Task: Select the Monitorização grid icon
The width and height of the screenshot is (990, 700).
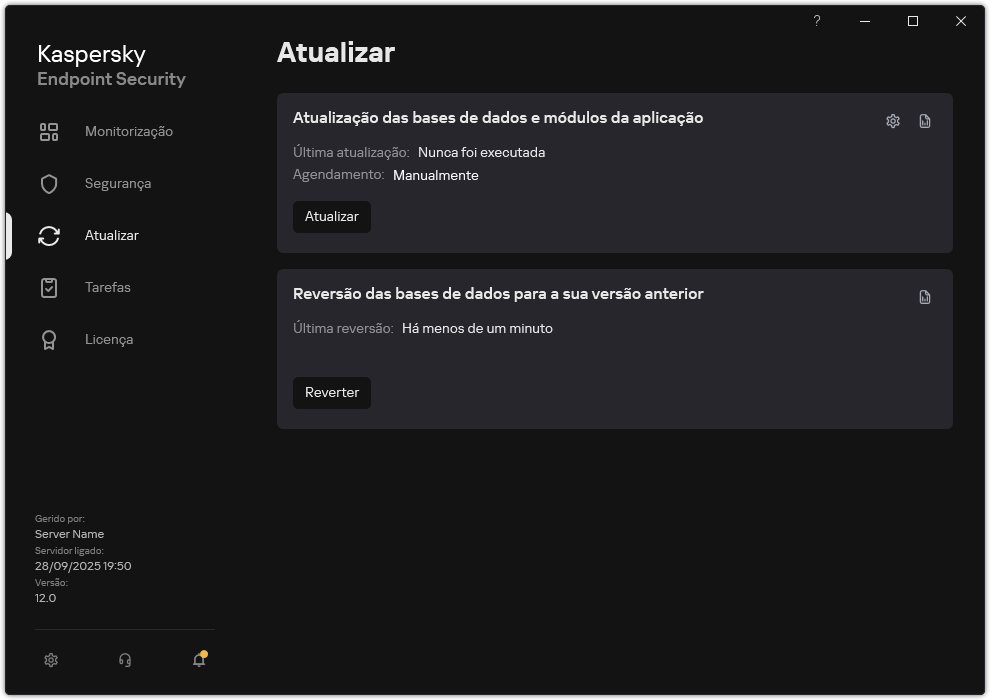Action: (x=48, y=131)
